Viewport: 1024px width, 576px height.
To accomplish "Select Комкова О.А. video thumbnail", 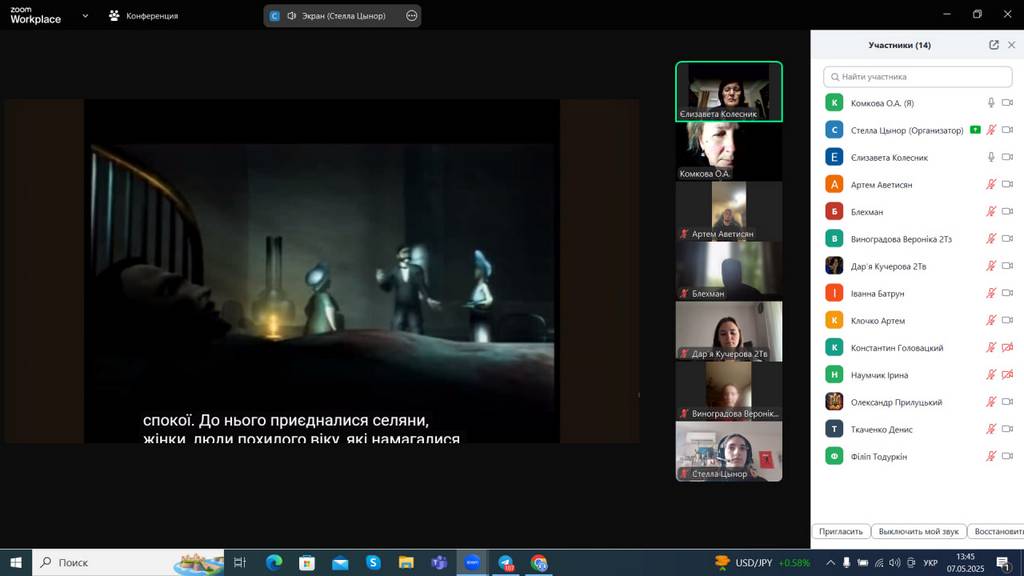I will tap(729, 151).
